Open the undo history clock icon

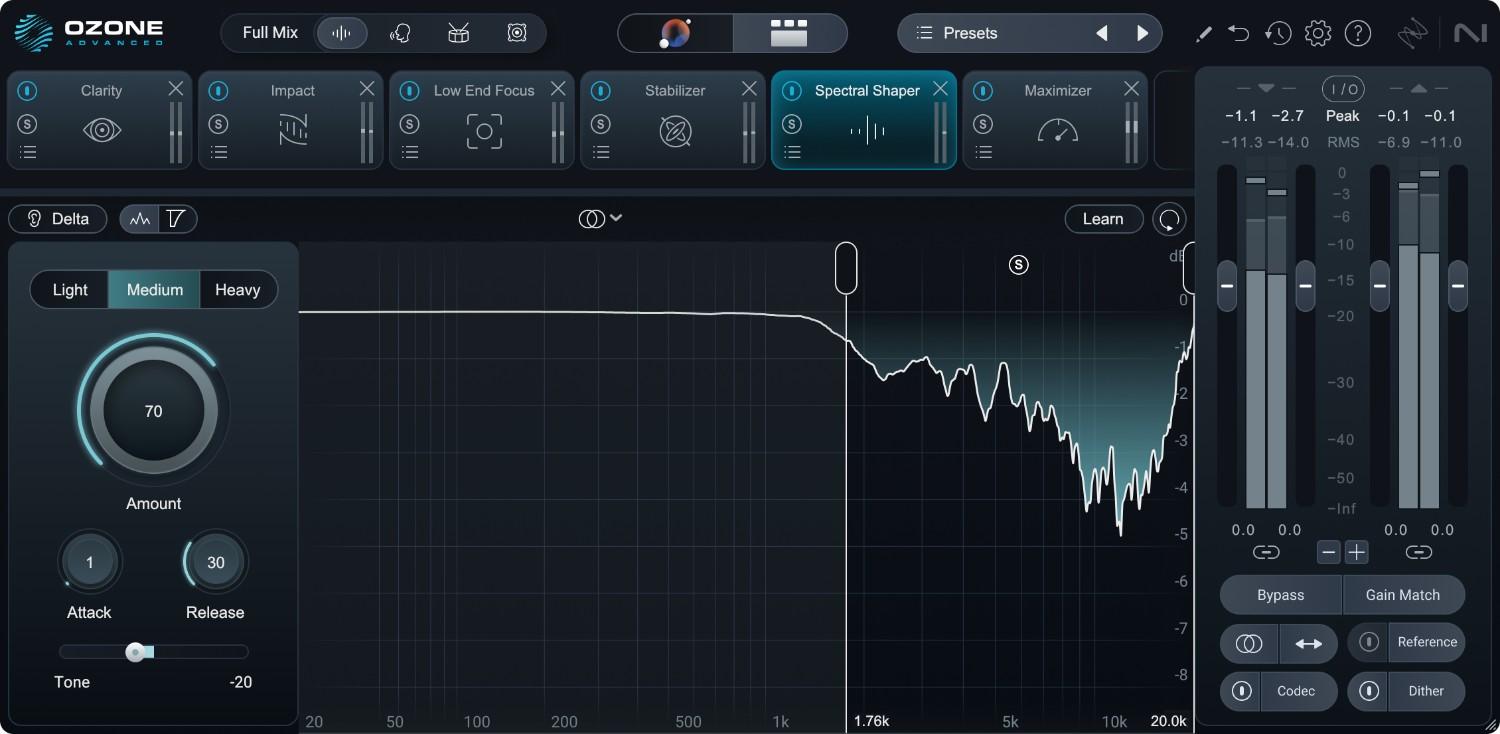point(1277,33)
